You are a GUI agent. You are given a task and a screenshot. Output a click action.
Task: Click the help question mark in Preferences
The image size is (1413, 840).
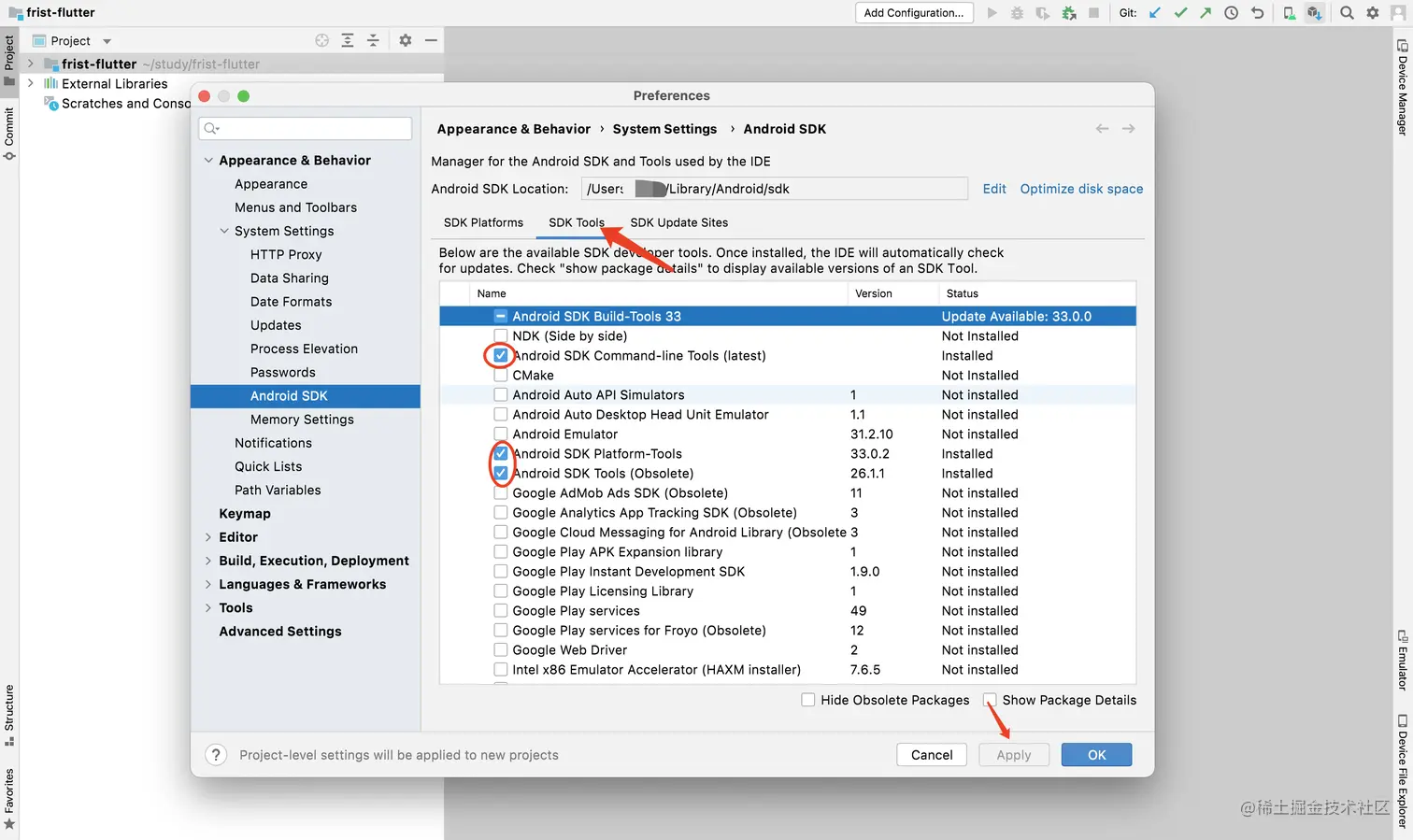(x=216, y=755)
